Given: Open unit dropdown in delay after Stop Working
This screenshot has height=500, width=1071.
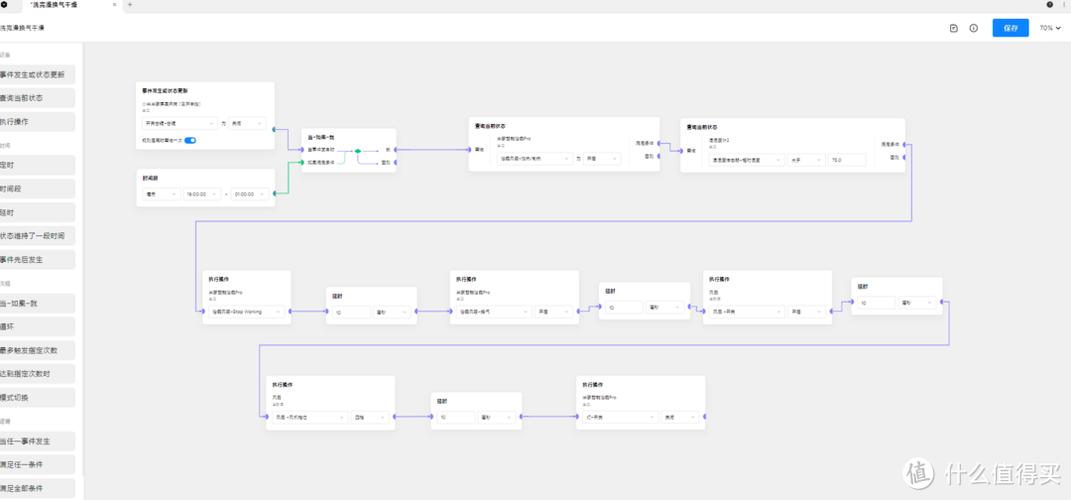Looking at the screenshot, I should click(393, 311).
